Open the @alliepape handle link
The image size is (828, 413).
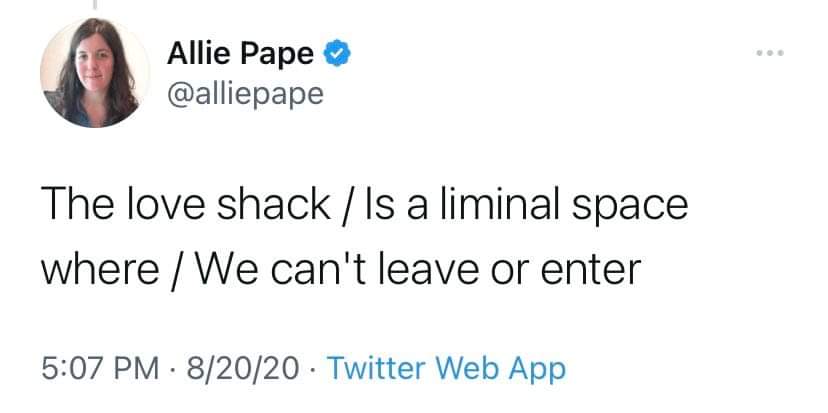245,95
